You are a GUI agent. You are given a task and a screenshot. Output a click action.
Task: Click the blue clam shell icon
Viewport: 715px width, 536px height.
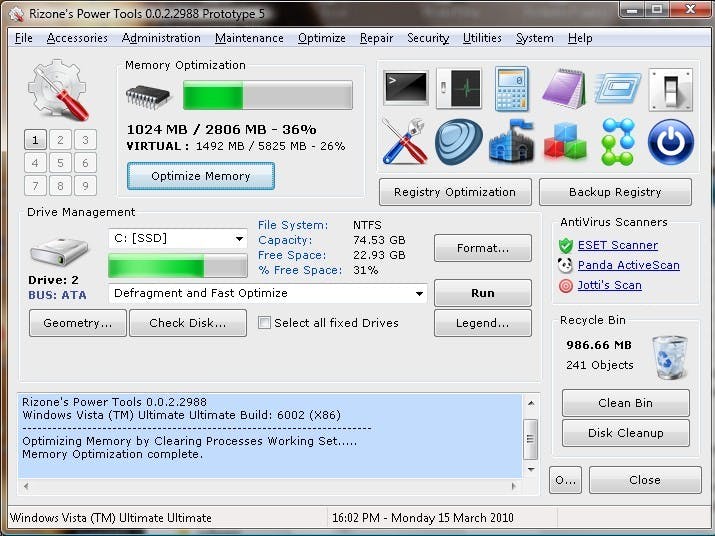tap(458, 141)
